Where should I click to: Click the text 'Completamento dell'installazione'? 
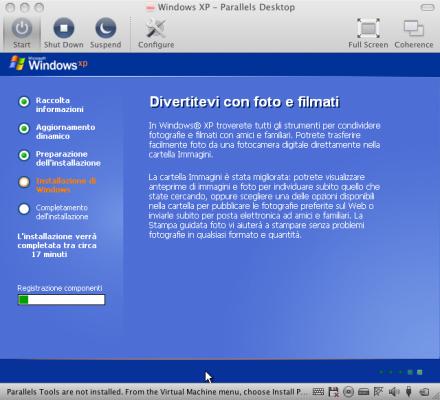tap(62, 212)
